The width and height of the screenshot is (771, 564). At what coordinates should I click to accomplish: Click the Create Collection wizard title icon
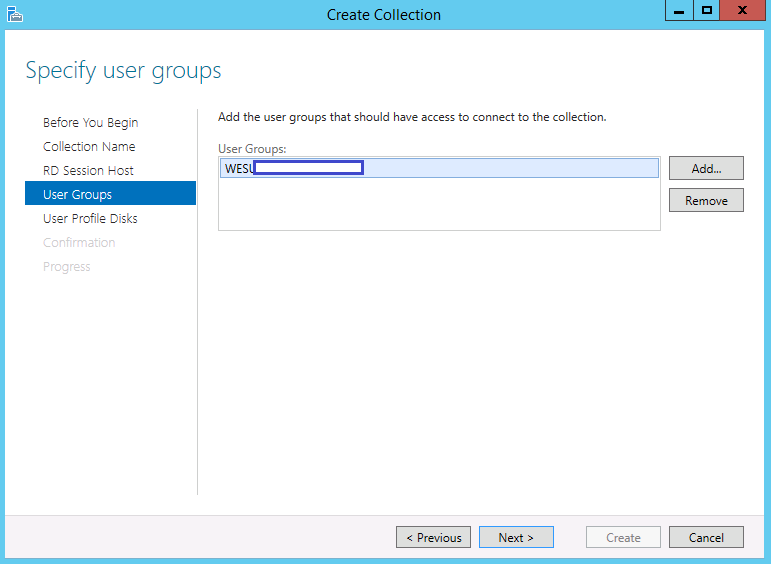pyautogui.click(x=15, y=14)
